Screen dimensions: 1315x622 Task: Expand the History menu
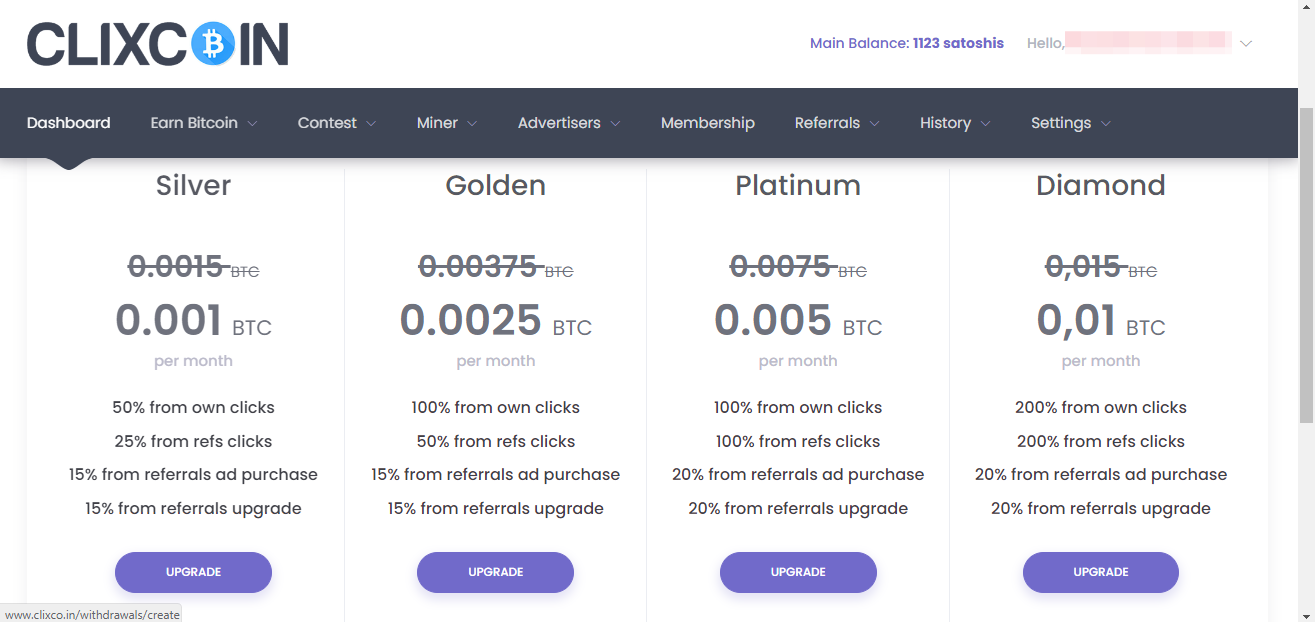pyautogui.click(x=955, y=123)
